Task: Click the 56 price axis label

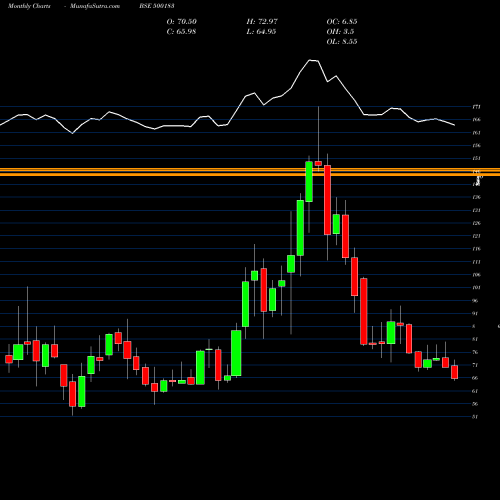Action: pyautogui.click(x=475, y=404)
